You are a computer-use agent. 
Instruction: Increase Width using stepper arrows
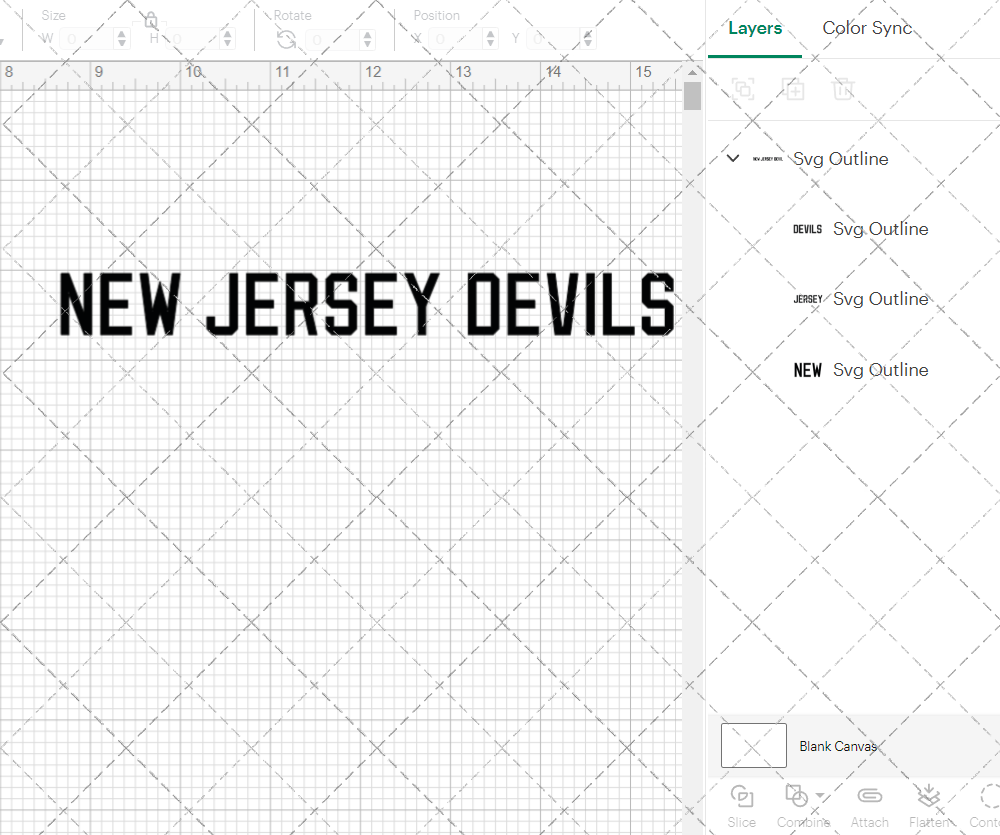122,34
